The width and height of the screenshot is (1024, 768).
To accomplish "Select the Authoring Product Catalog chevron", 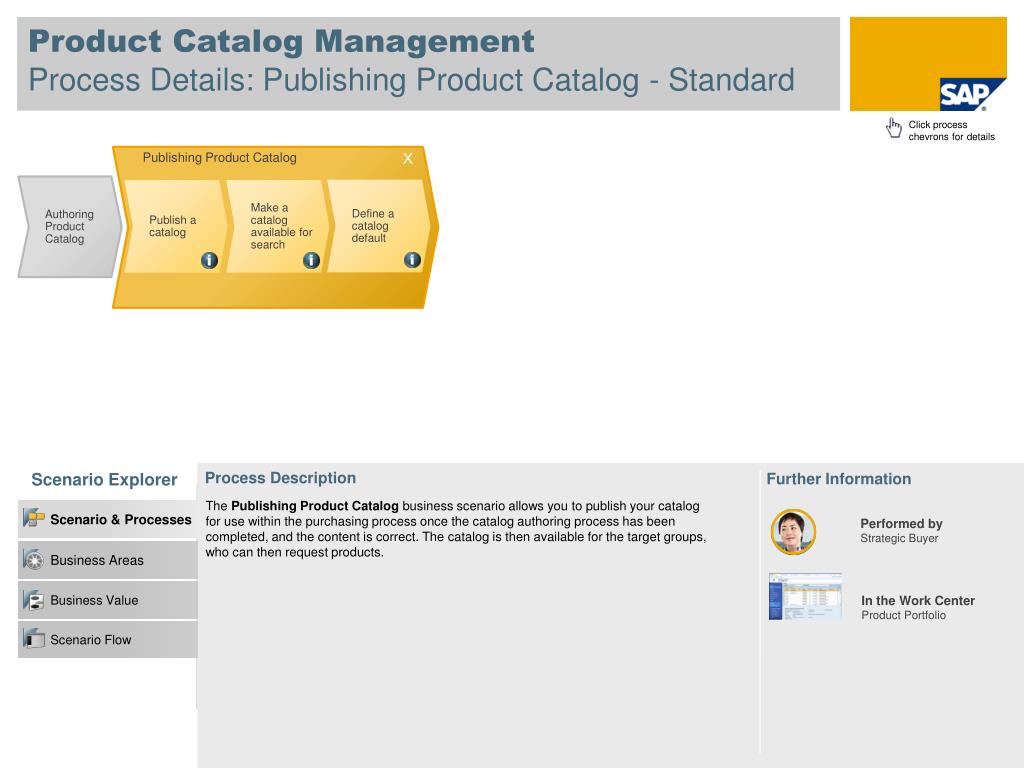I will (x=69, y=227).
